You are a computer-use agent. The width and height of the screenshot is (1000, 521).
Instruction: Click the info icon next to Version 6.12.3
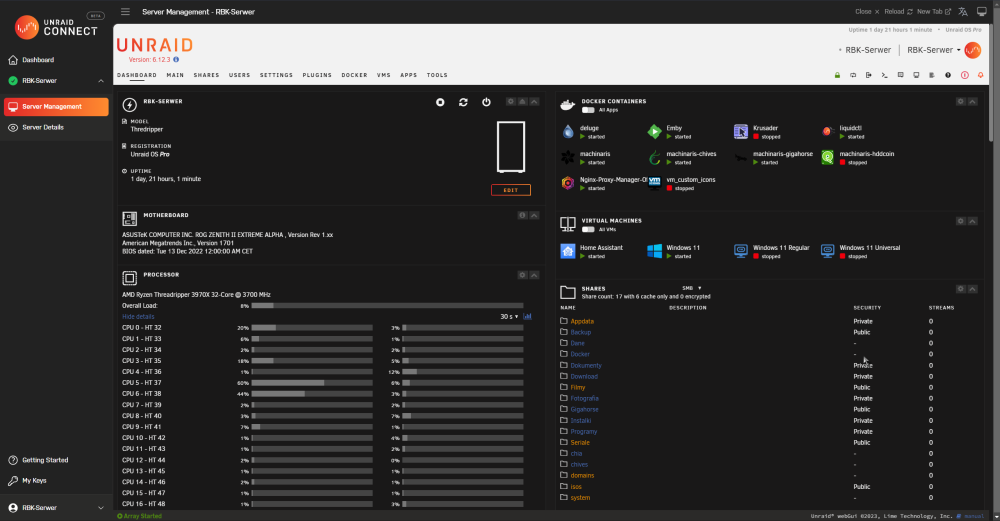pyautogui.click(x=176, y=59)
